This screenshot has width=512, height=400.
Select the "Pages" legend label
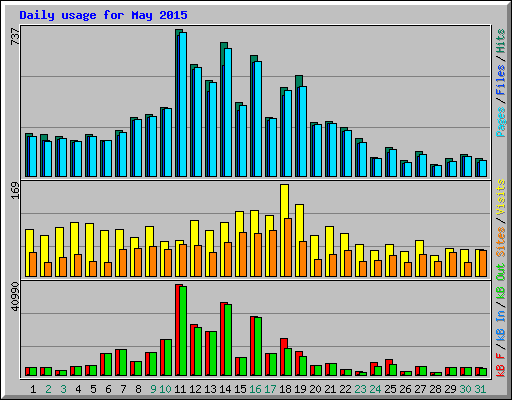point(501,122)
